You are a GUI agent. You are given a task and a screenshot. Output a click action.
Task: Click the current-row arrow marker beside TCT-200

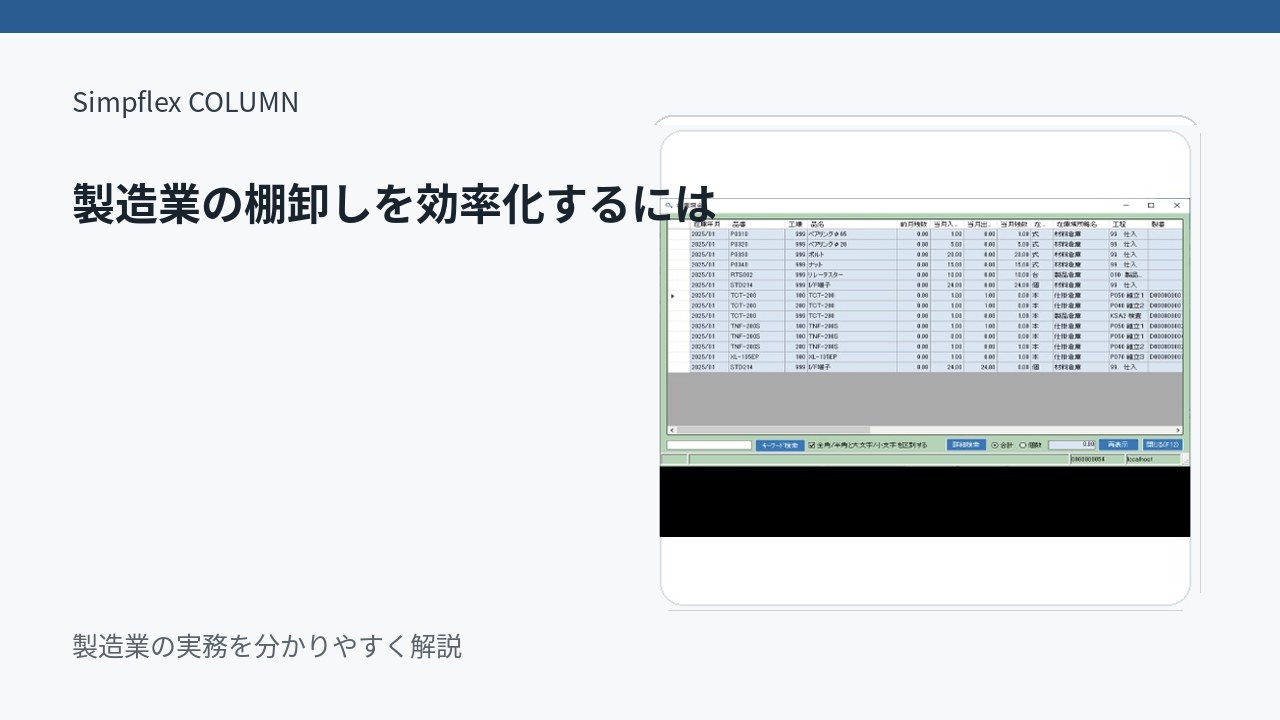pos(673,296)
